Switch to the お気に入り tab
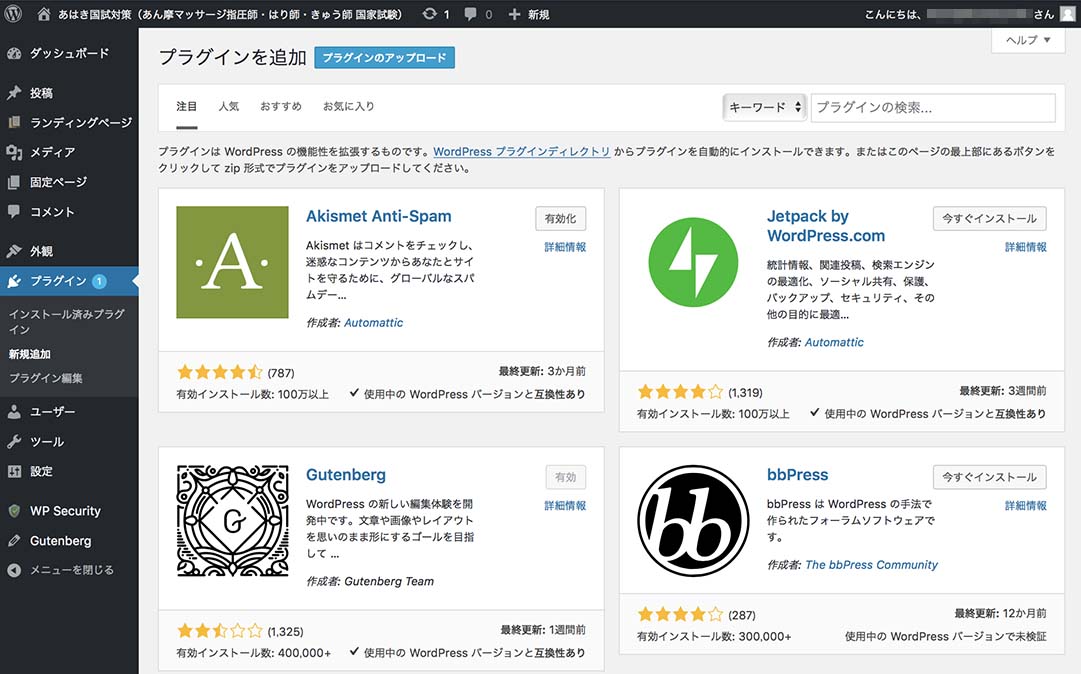The height and width of the screenshot is (674, 1081). [348, 106]
